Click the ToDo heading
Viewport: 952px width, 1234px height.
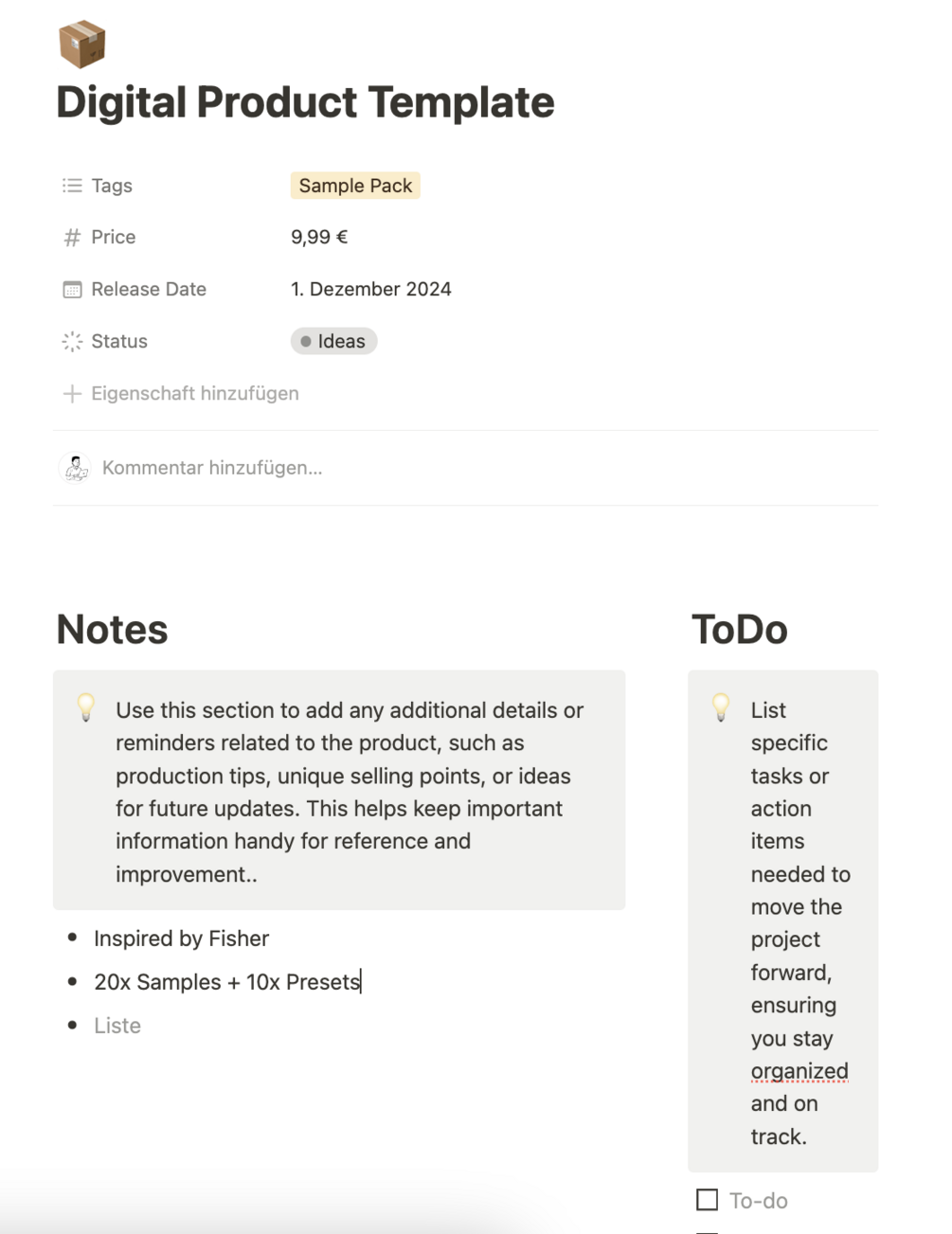(739, 630)
